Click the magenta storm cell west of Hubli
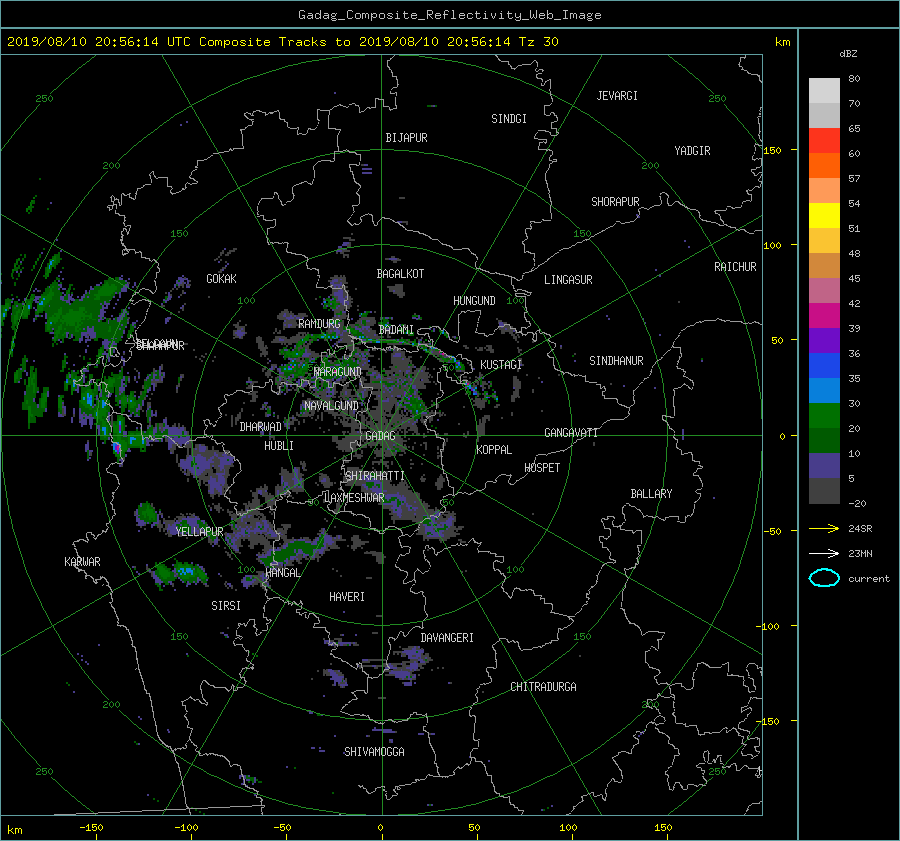Screen dimensions: 900x841 (117, 447)
